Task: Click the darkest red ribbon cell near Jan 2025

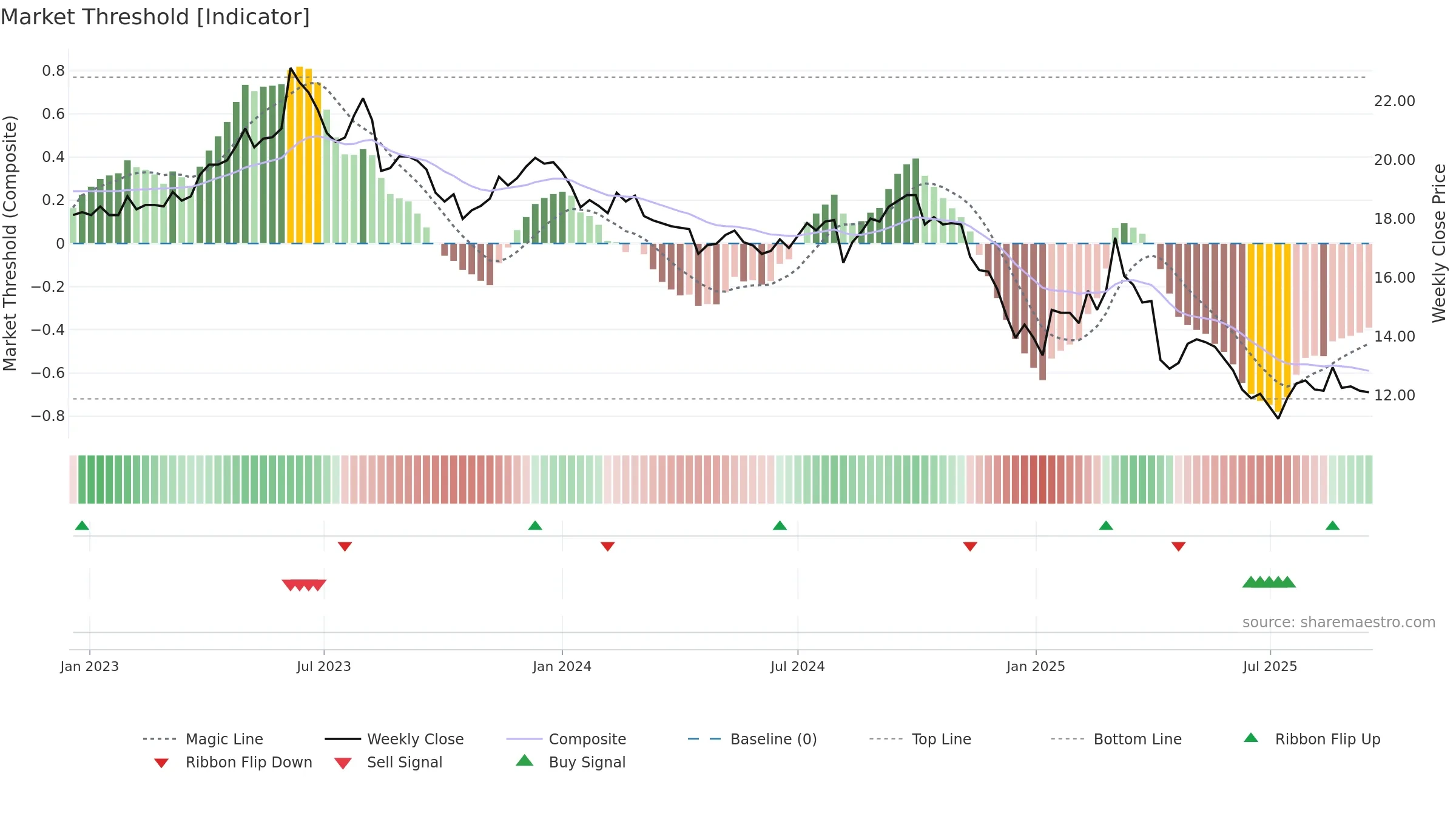Action: click(1043, 479)
